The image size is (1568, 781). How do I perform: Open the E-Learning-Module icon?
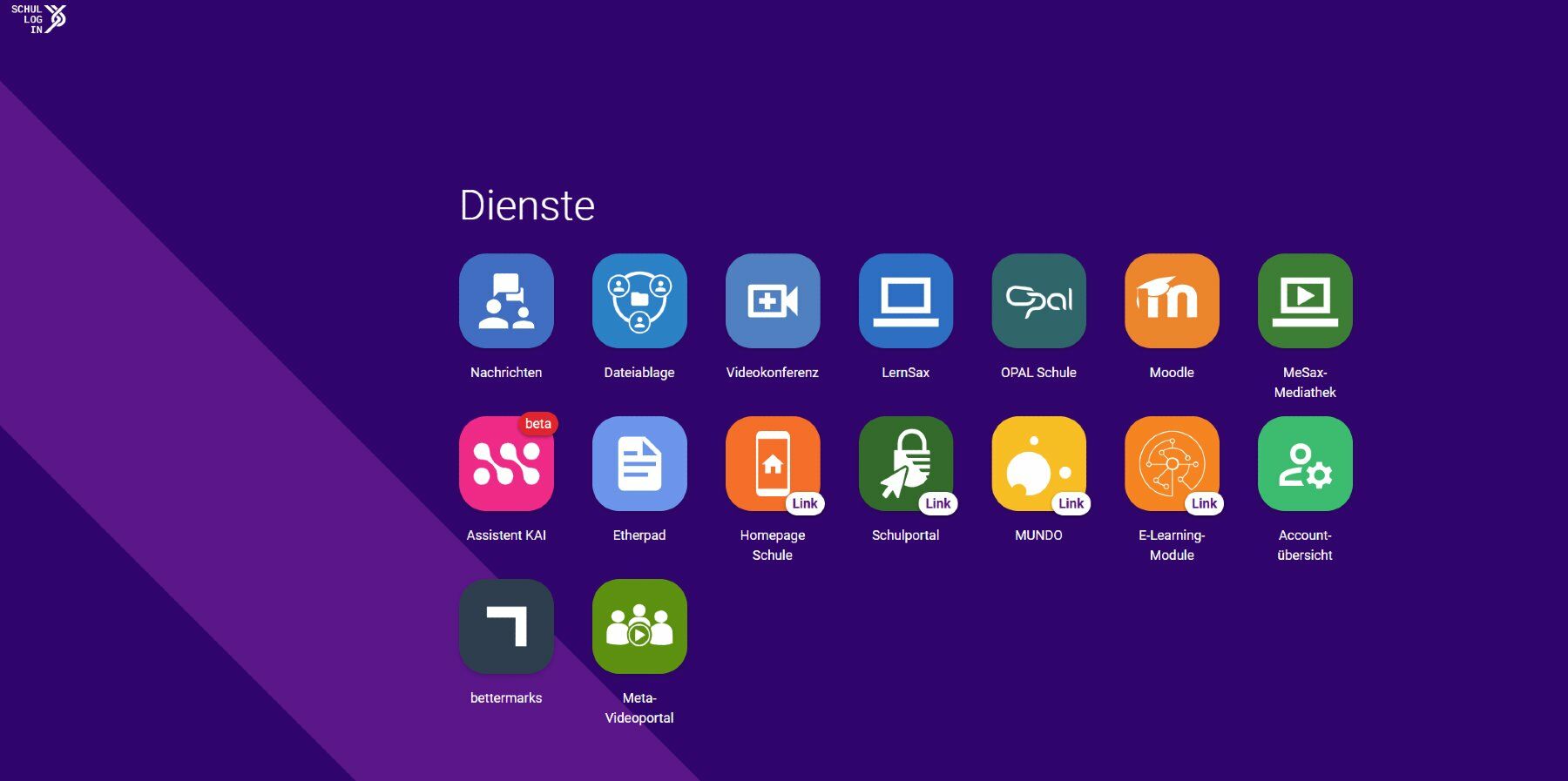[x=1172, y=464]
